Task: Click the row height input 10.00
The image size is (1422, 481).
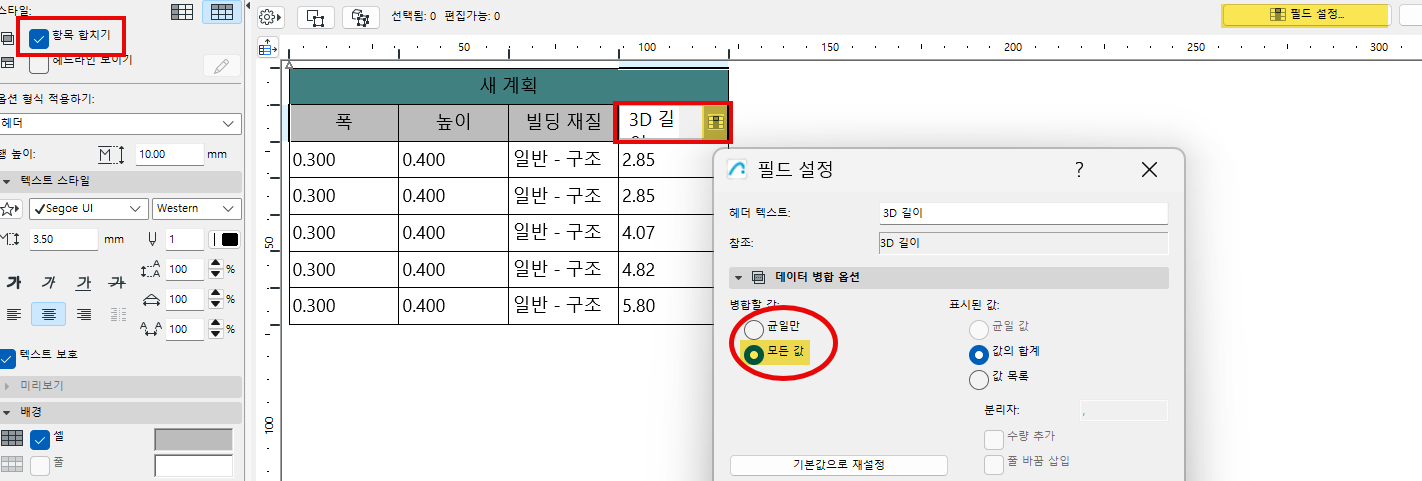Action: click(168, 155)
